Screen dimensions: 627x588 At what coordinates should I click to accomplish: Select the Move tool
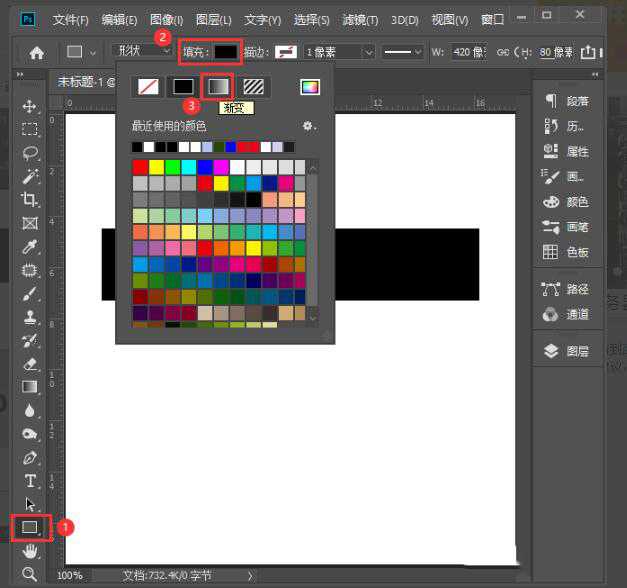(x=30, y=107)
